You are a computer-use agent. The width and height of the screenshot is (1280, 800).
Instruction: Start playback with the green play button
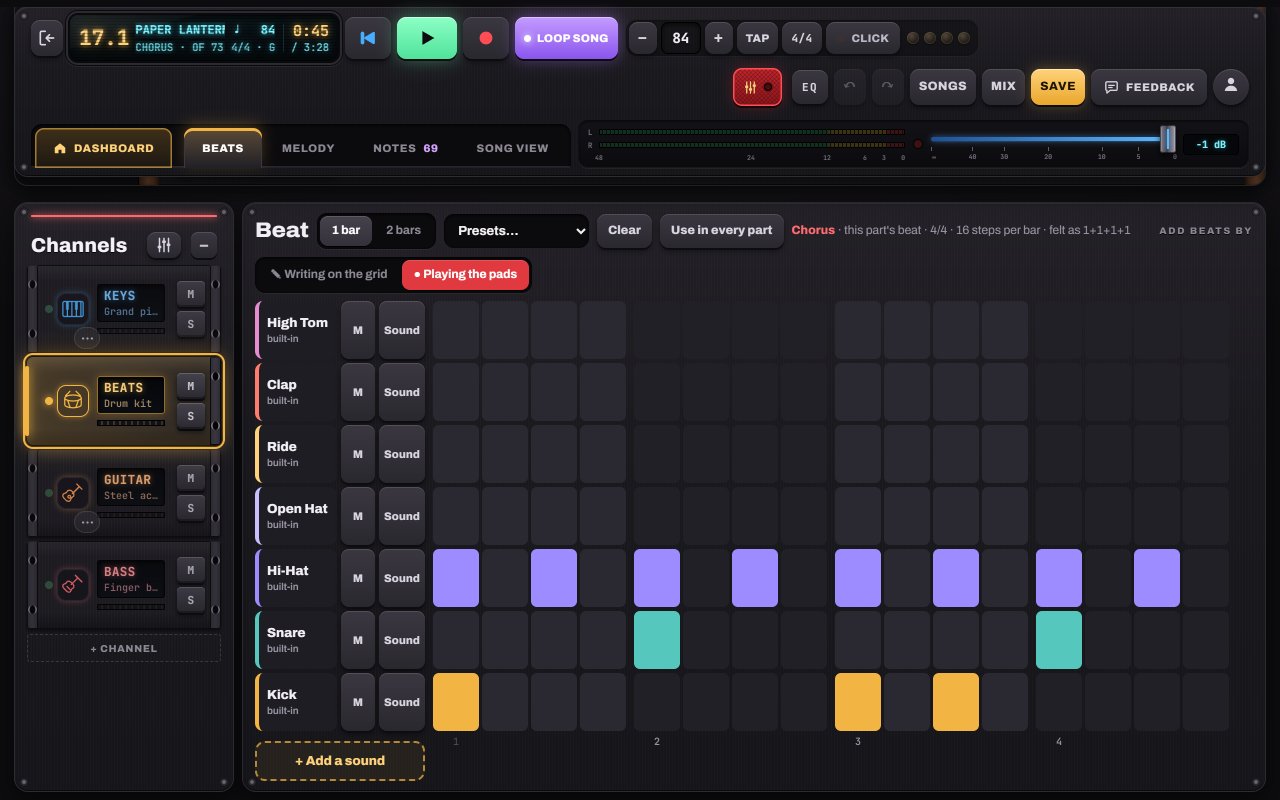[427, 38]
